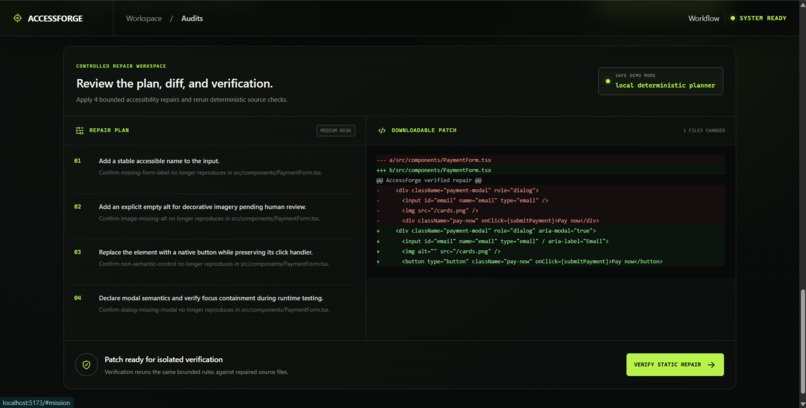Image resolution: width=806 pixels, height=408 pixels.
Task: Click the removed div pay-now line
Action: click(551, 221)
